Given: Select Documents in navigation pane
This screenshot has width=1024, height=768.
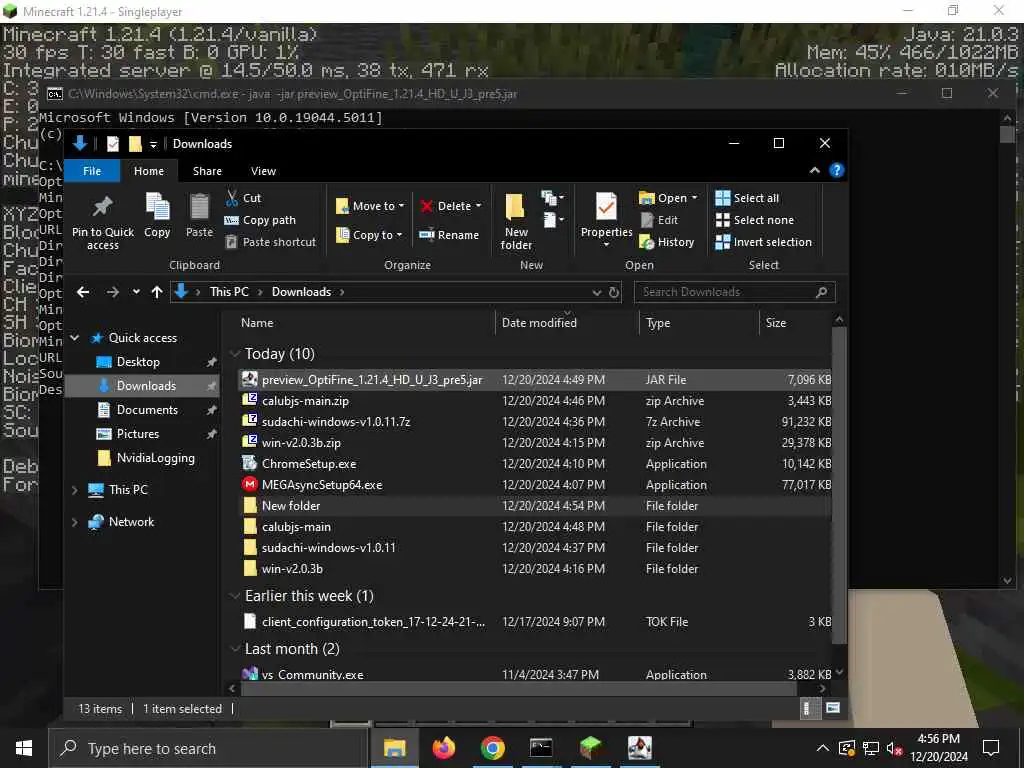Looking at the screenshot, I should [x=147, y=409].
